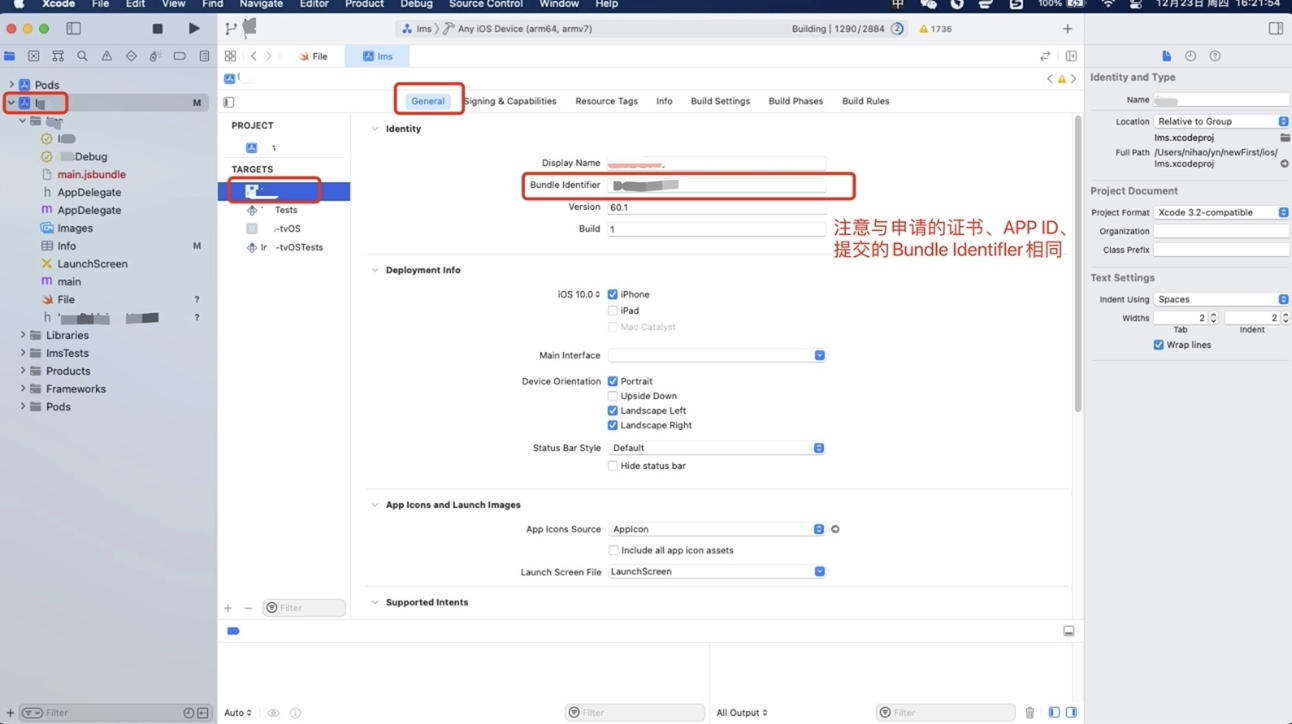Open the Symbol navigator
The width and height of the screenshot is (1292, 724).
[x=58, y=56]
